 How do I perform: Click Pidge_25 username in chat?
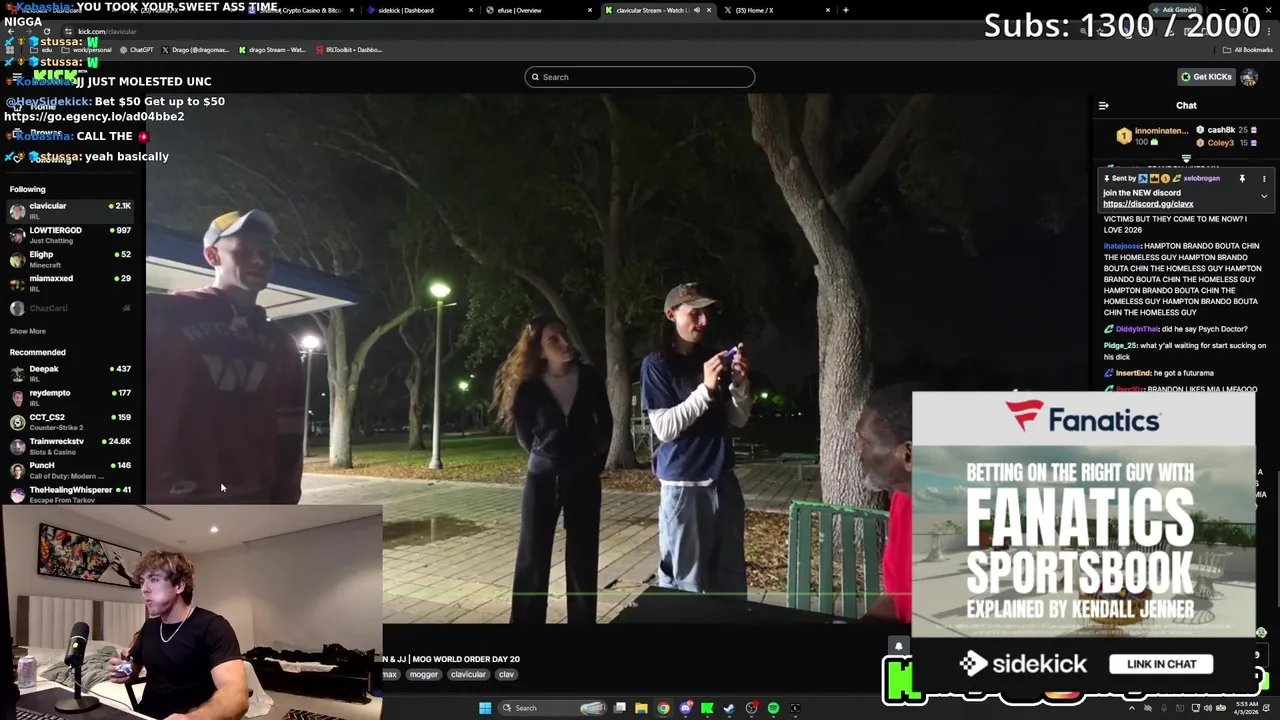point(1120,346)
